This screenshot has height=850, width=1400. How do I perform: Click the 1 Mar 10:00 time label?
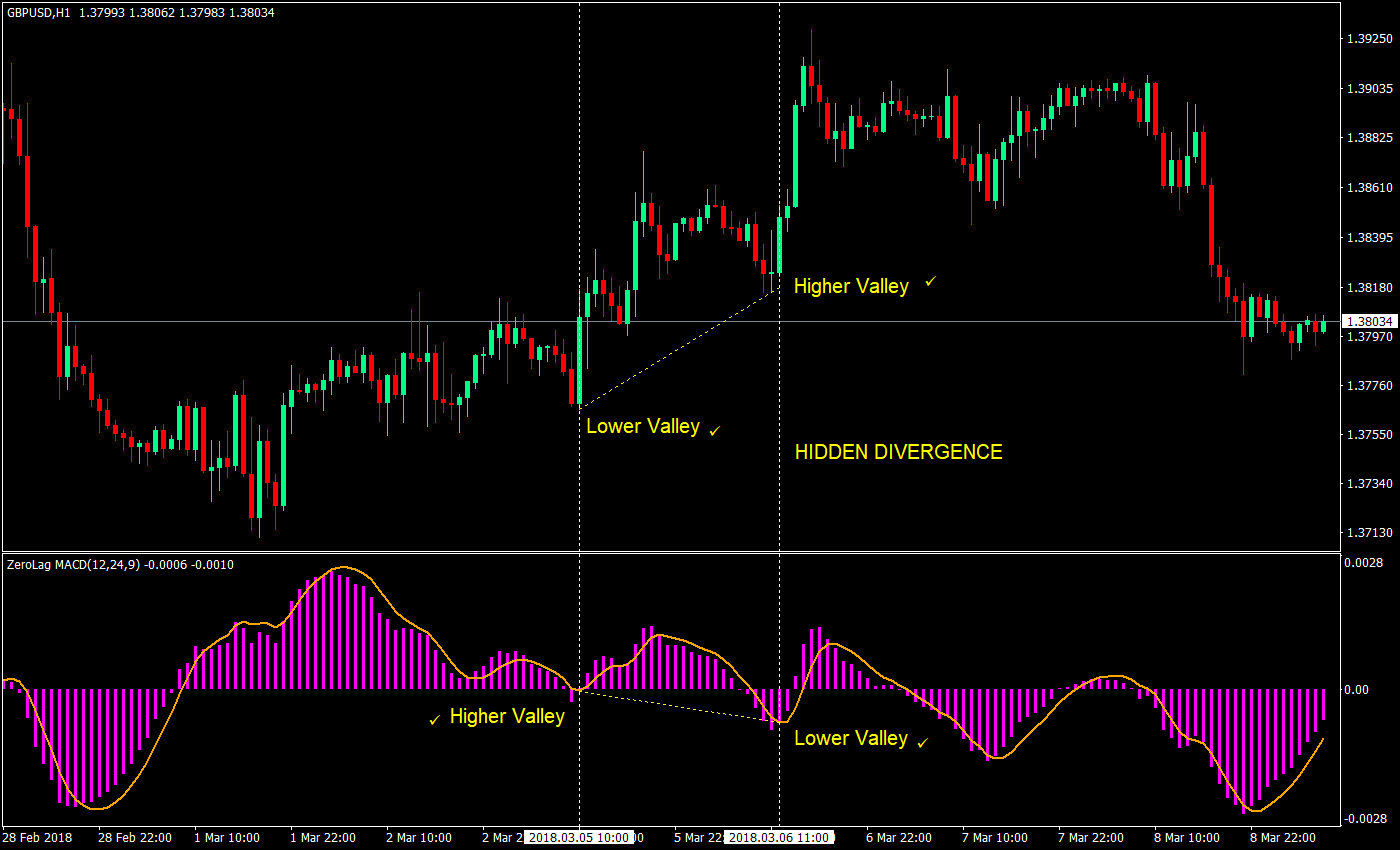(x=226, y=838)
